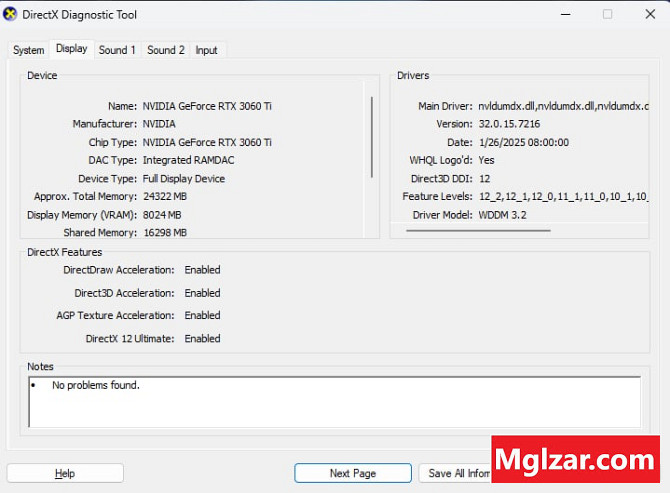Click the Chip Type value text

(x=207, y=142)
